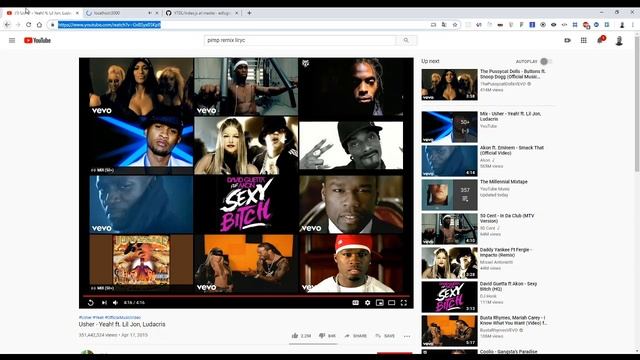Replay the video with replay button

tap(91, 303)
